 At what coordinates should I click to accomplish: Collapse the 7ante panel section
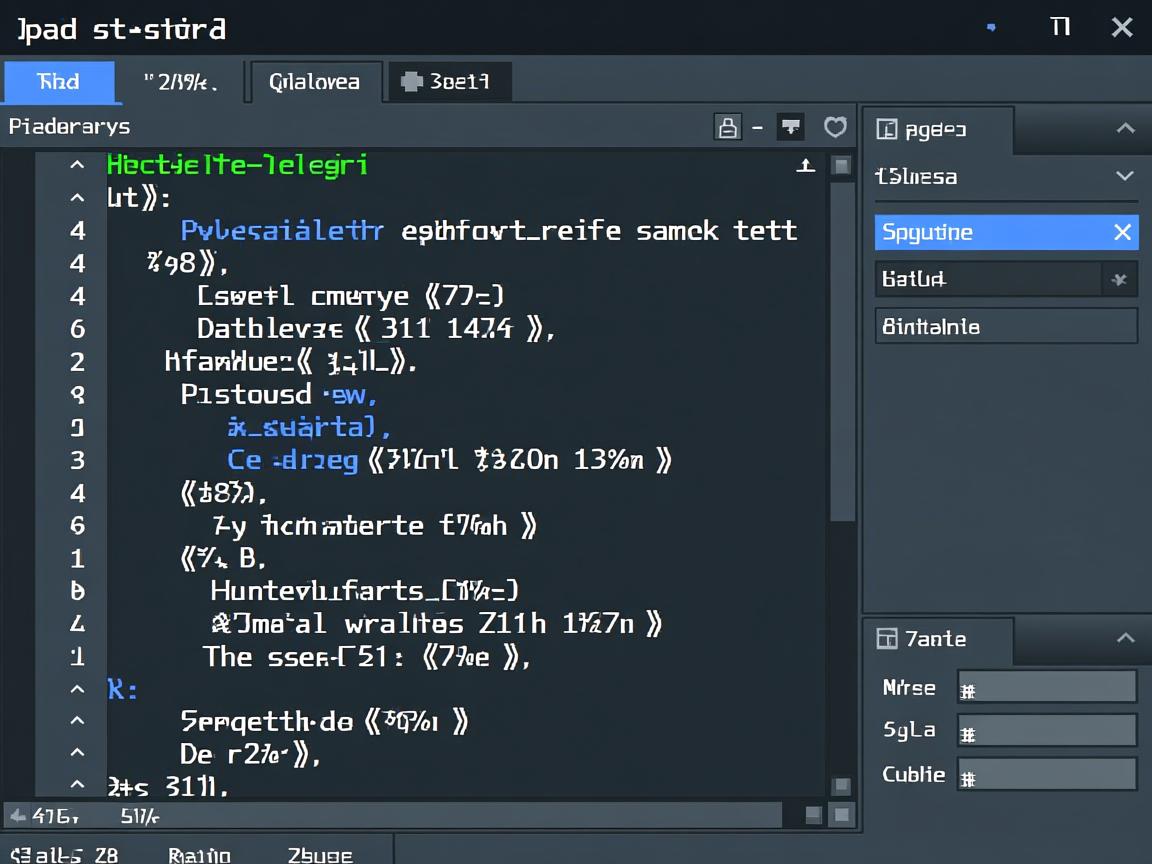tap(1125, 639)
